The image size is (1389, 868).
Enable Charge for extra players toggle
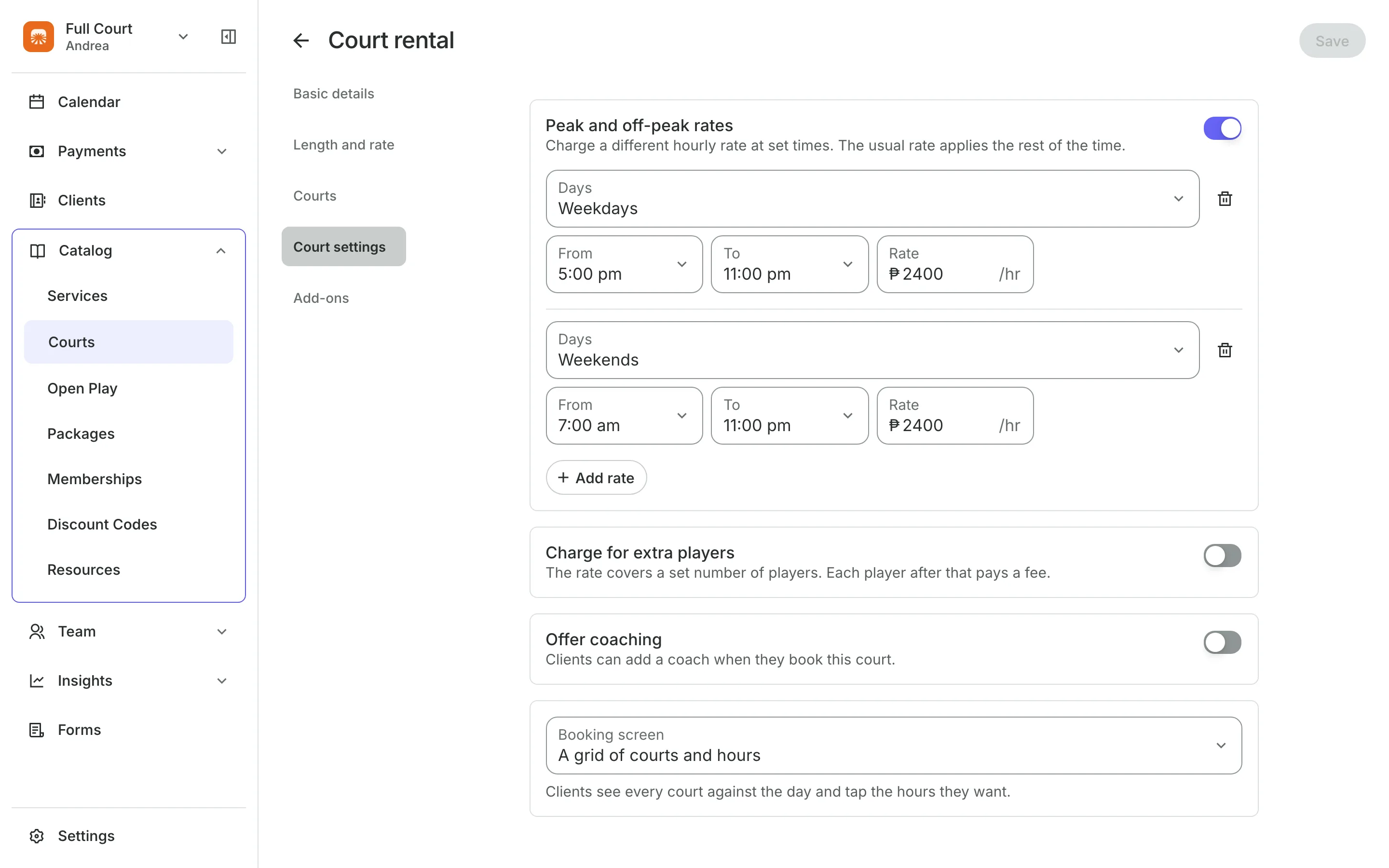tap(1222, 555)
